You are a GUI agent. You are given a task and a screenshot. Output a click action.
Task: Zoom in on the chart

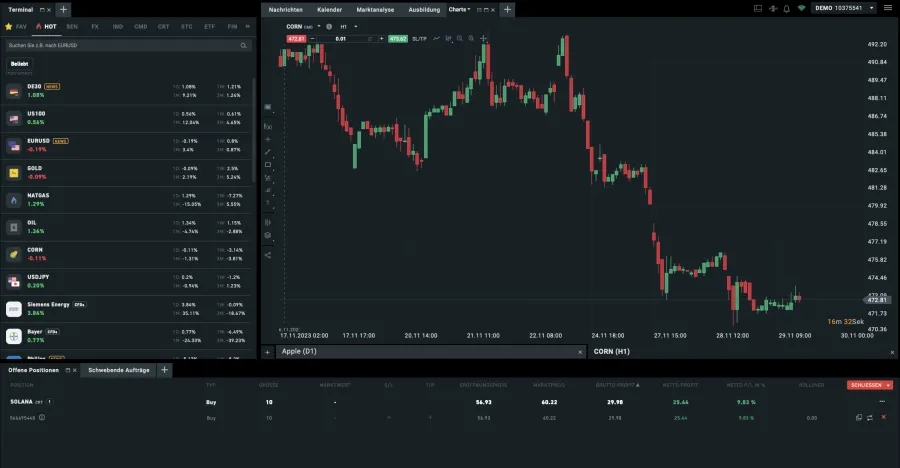[471, 38]
